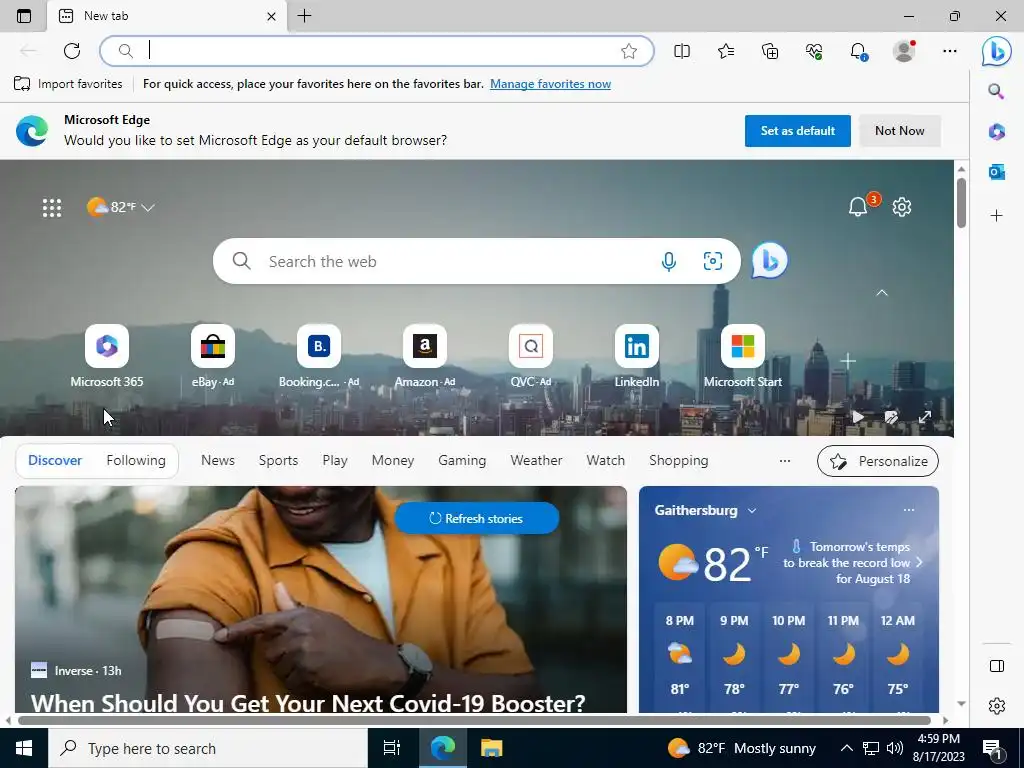Open weather card more options ellipsis

point(908,510)
